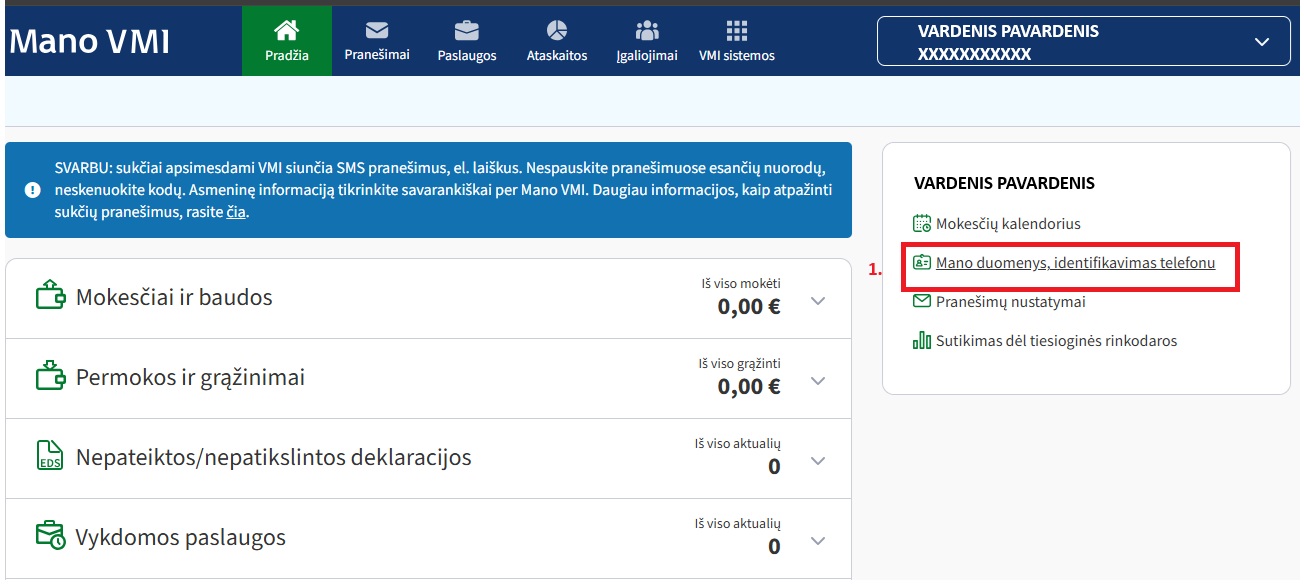The height and width of the screenshot is (586, 1304).
Task: Click the Sutikimas dėl tiesioginės rinkodaros link
Action: pos(1056,341)
